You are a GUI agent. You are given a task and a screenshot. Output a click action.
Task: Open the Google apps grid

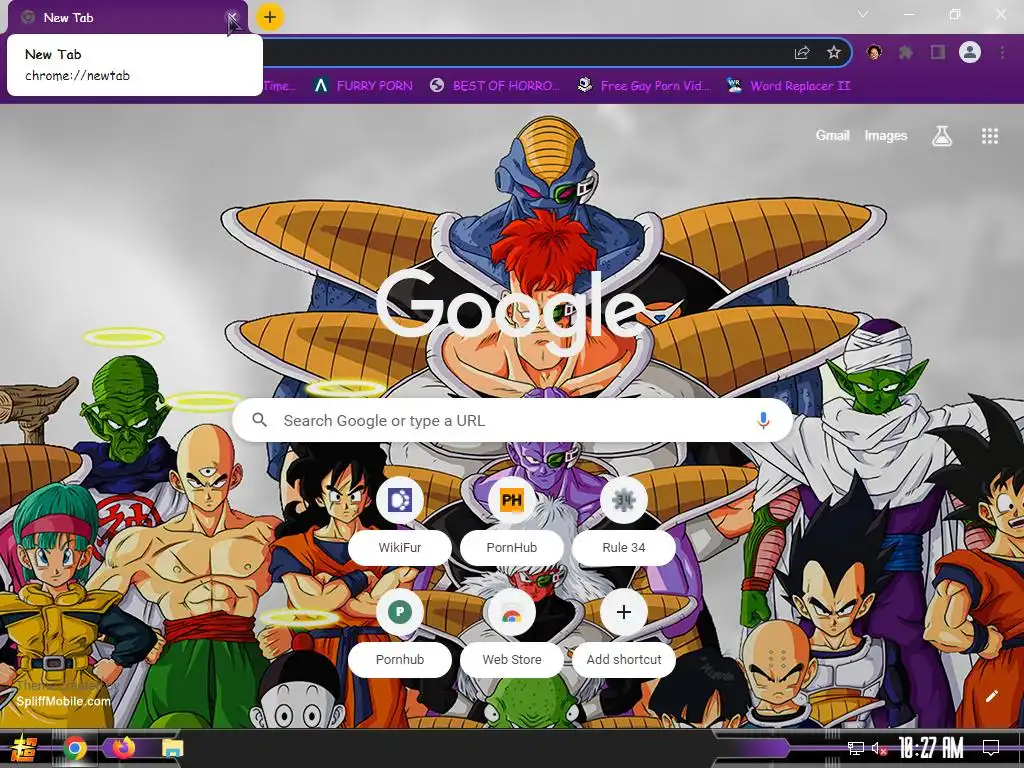(990, 136)
